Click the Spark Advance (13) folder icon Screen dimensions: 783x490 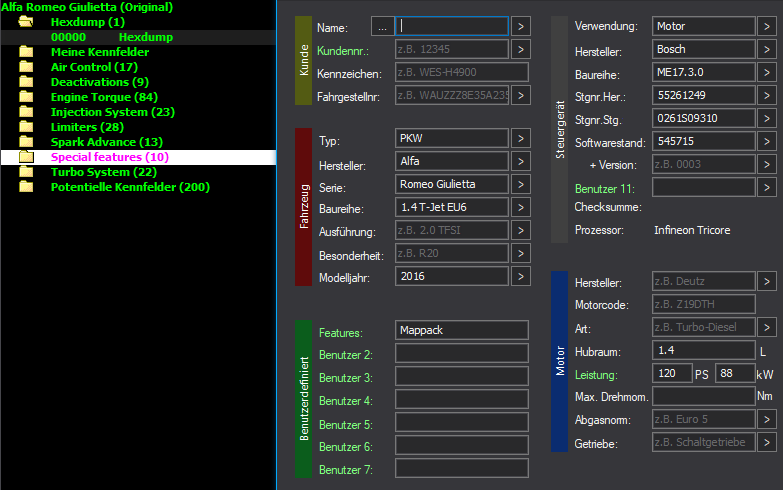(x=26, y=142)
